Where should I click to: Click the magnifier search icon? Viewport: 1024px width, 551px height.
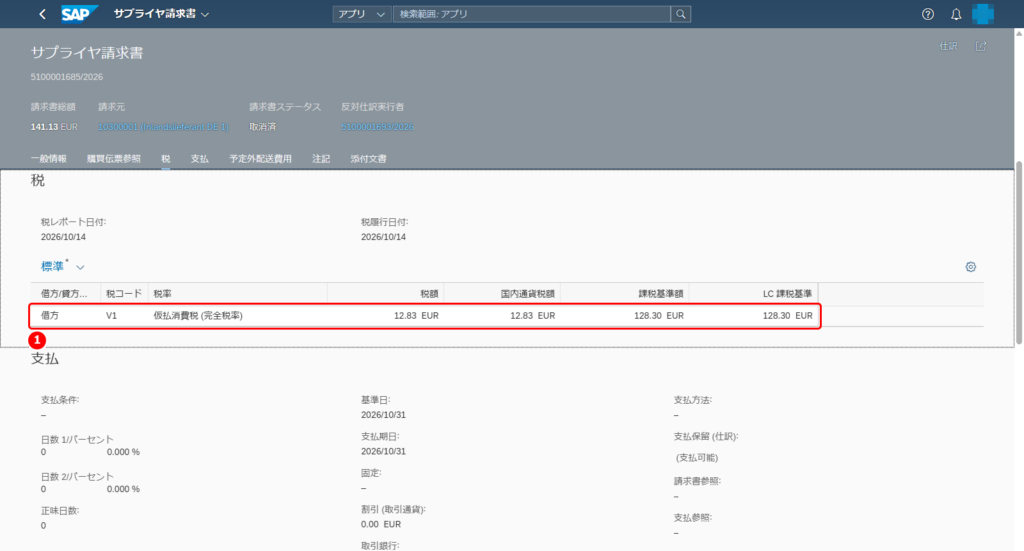point(680,14)
